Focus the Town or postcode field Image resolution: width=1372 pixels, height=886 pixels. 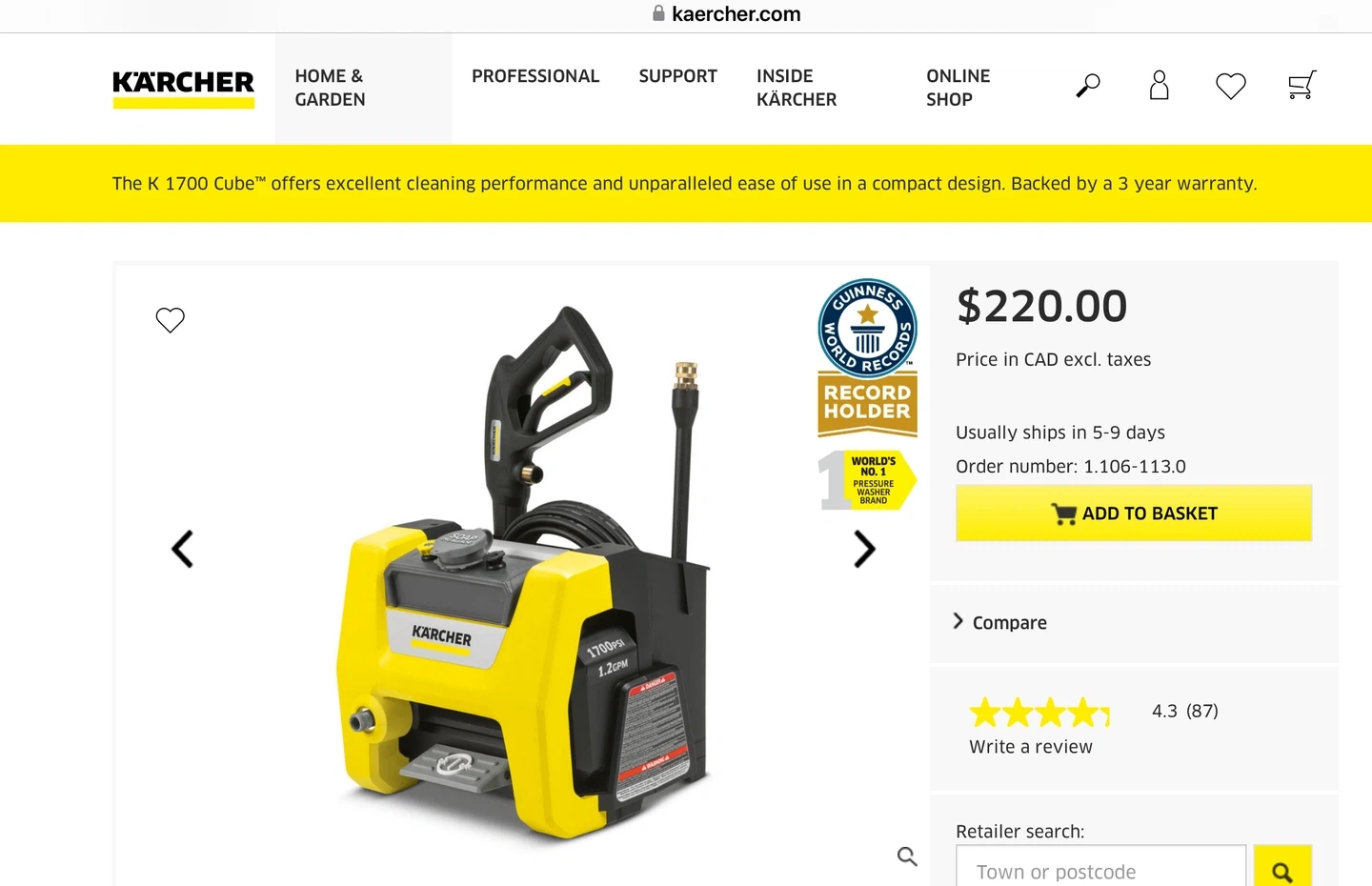tap(1101, 869)
